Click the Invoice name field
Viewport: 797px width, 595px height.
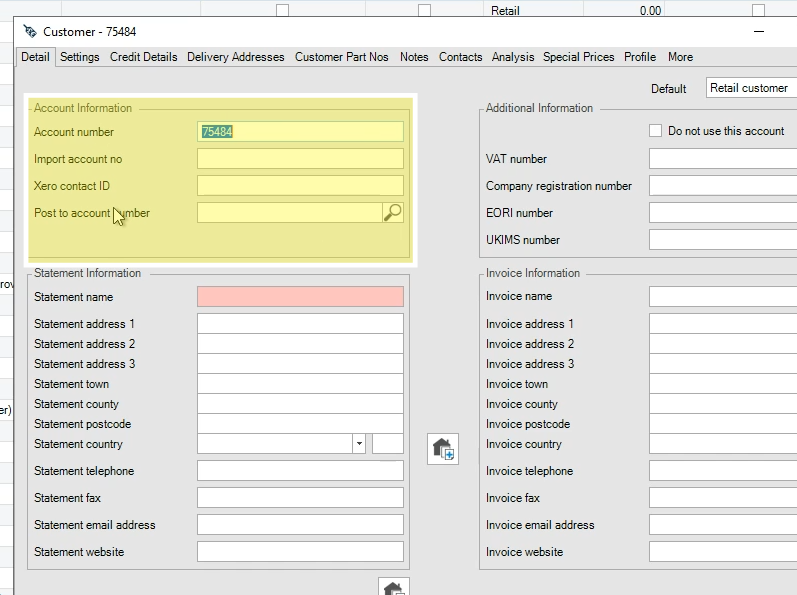[723, 296]
